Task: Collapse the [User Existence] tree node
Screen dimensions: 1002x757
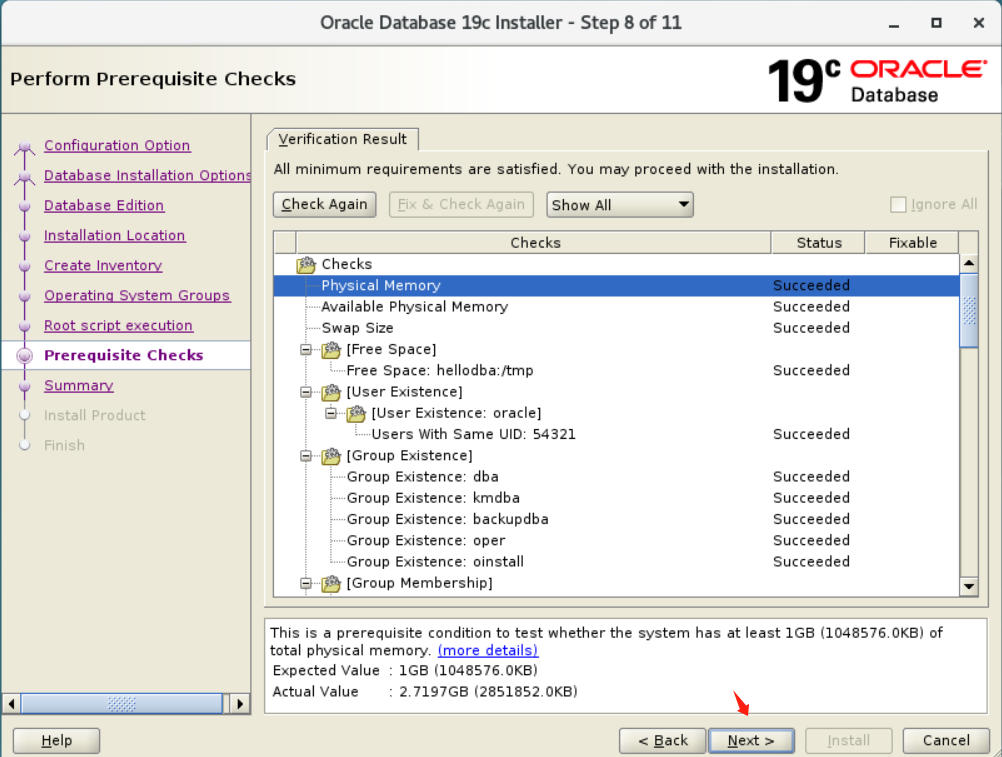Action: (306, 392)
